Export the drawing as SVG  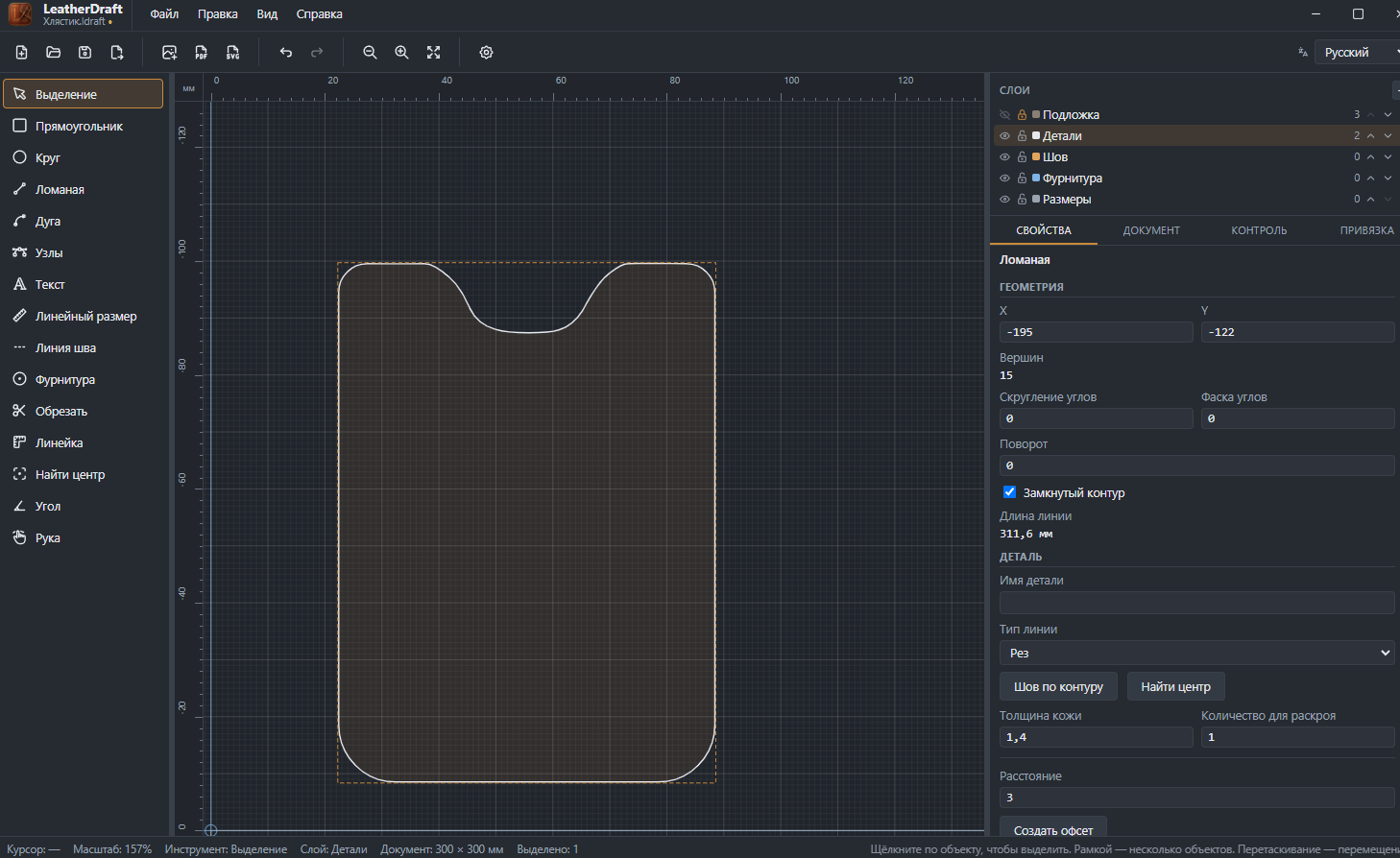point(233,53)
